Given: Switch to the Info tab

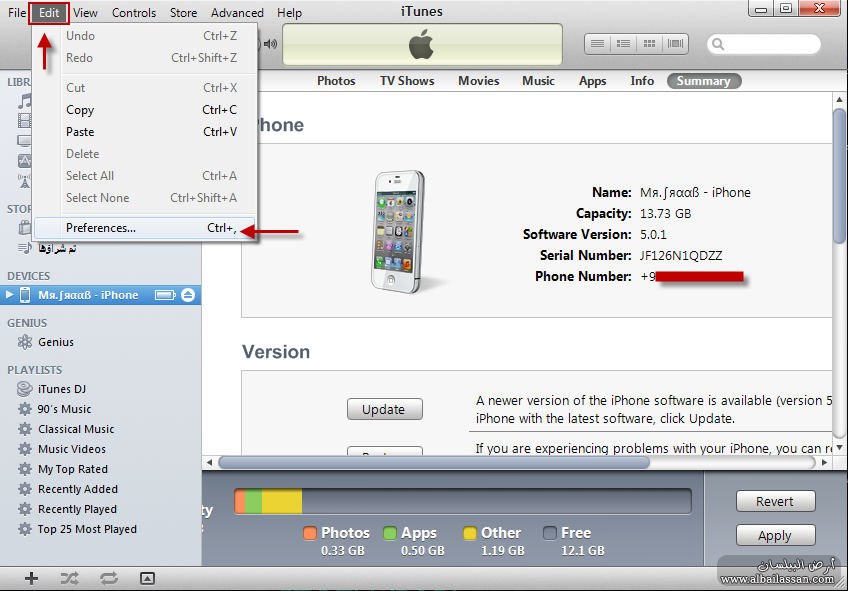Looking at the screenshot, I should click(x=642, y=81).
